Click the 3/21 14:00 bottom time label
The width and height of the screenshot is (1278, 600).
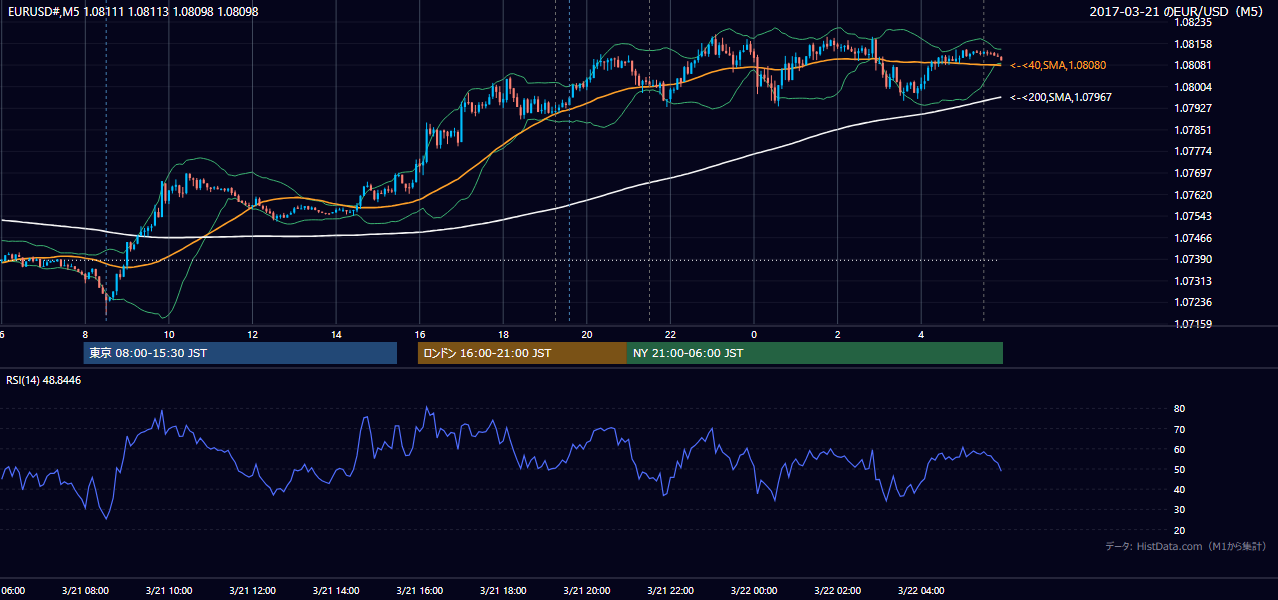click(x=336, y=590)
